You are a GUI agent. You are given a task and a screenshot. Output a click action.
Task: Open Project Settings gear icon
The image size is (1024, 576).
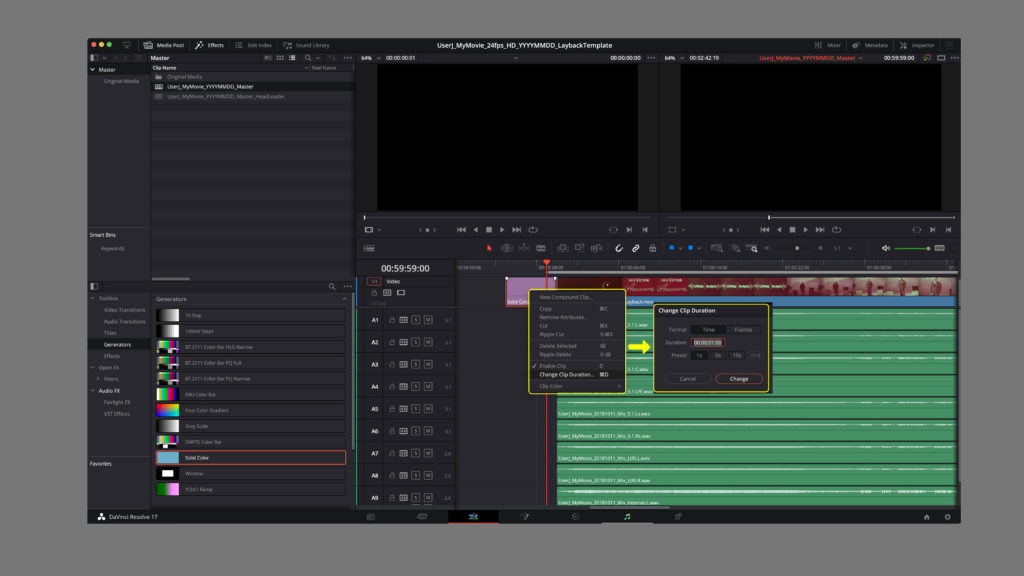point(948,517)
